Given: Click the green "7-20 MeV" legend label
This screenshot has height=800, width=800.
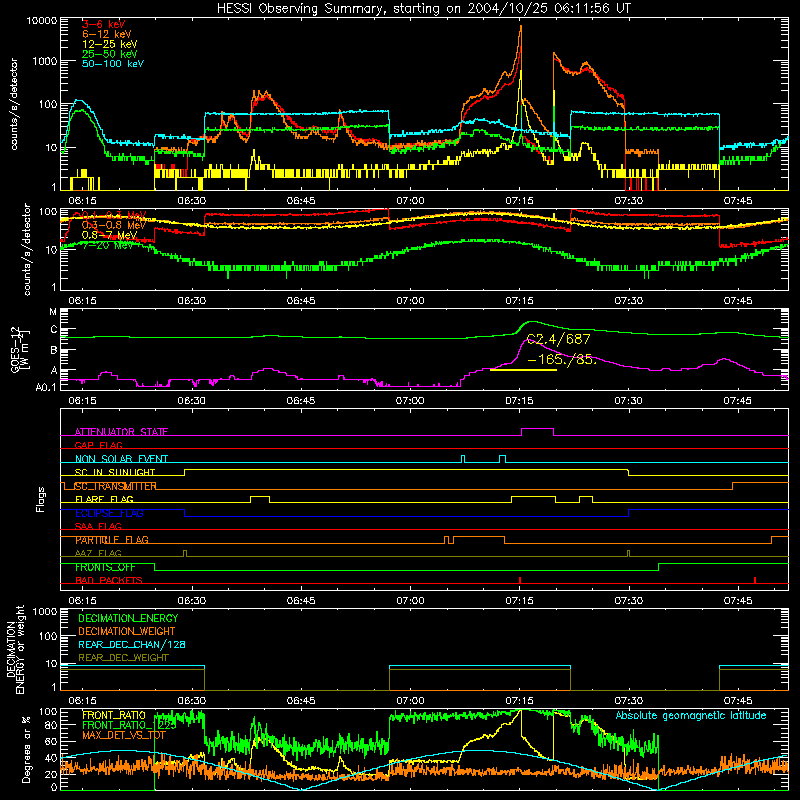Looking at the screenshot, I should (106, 245).
